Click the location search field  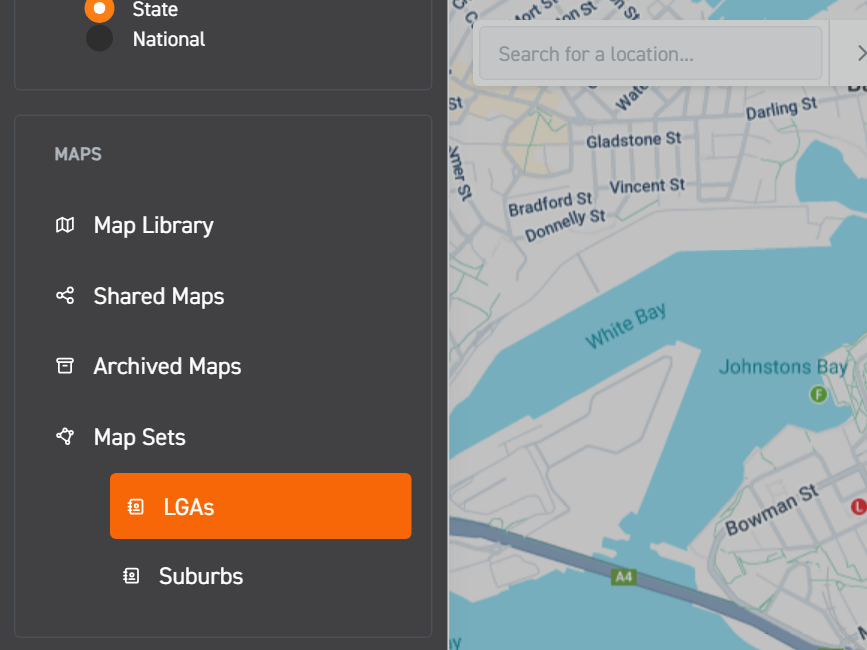(x=649, y=53)
